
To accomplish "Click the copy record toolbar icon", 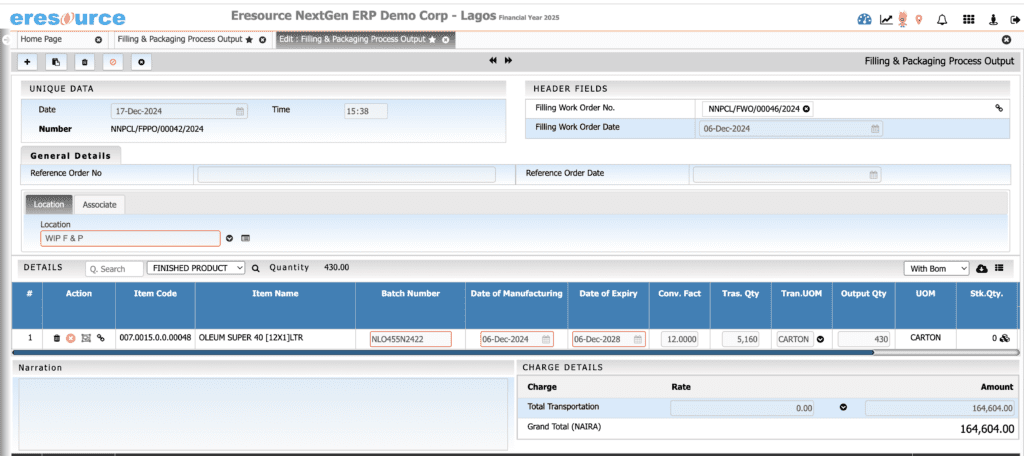I will 56,62.
